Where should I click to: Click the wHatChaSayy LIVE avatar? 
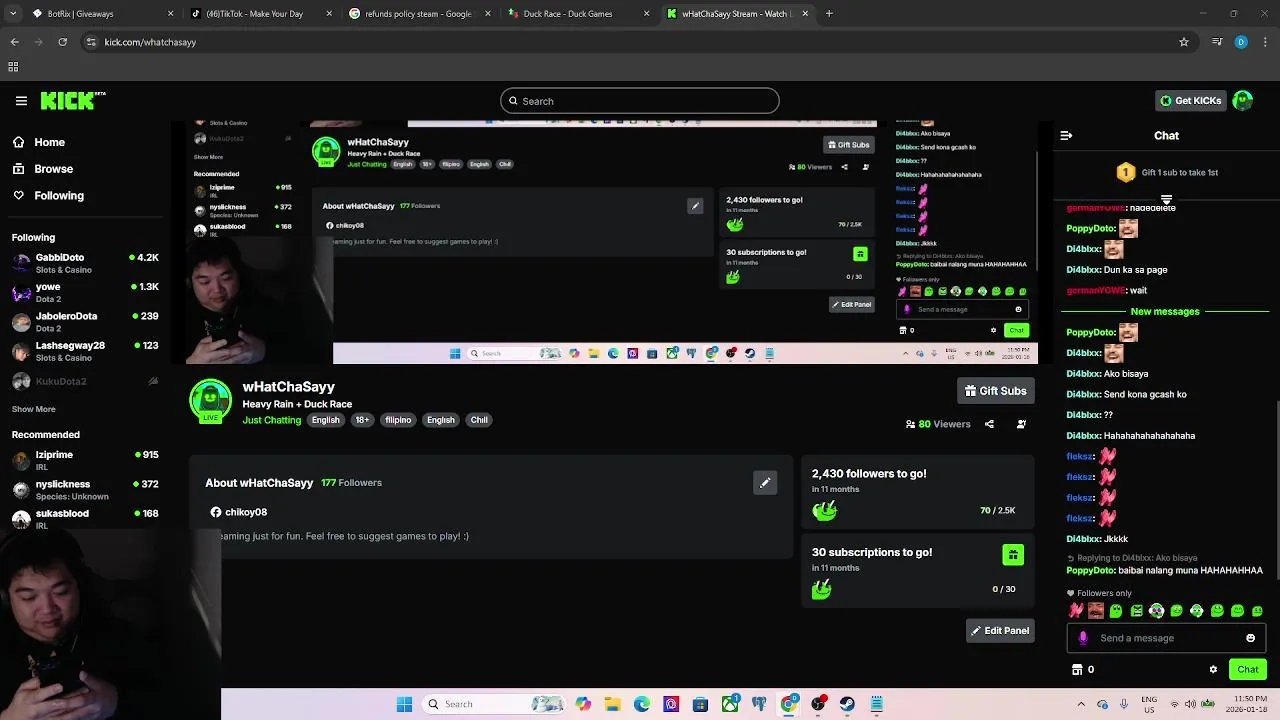pyautogui.click(x=210, y=402)
